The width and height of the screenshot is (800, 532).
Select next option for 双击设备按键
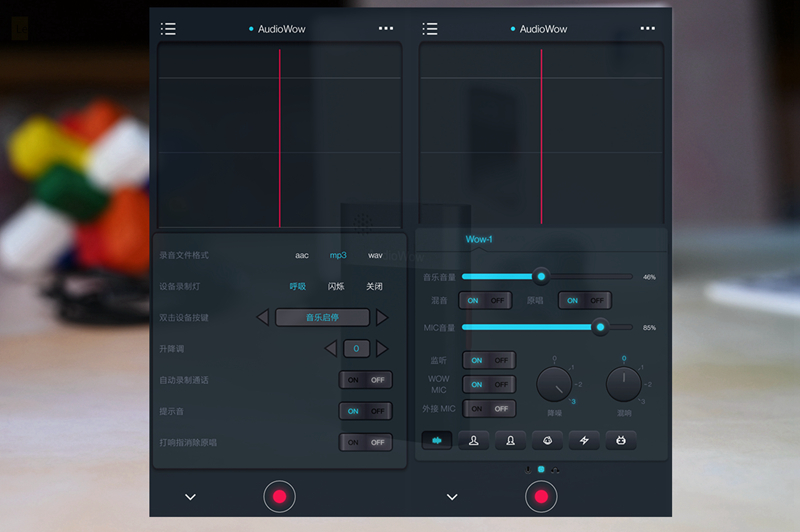click(x=382, y=317)
